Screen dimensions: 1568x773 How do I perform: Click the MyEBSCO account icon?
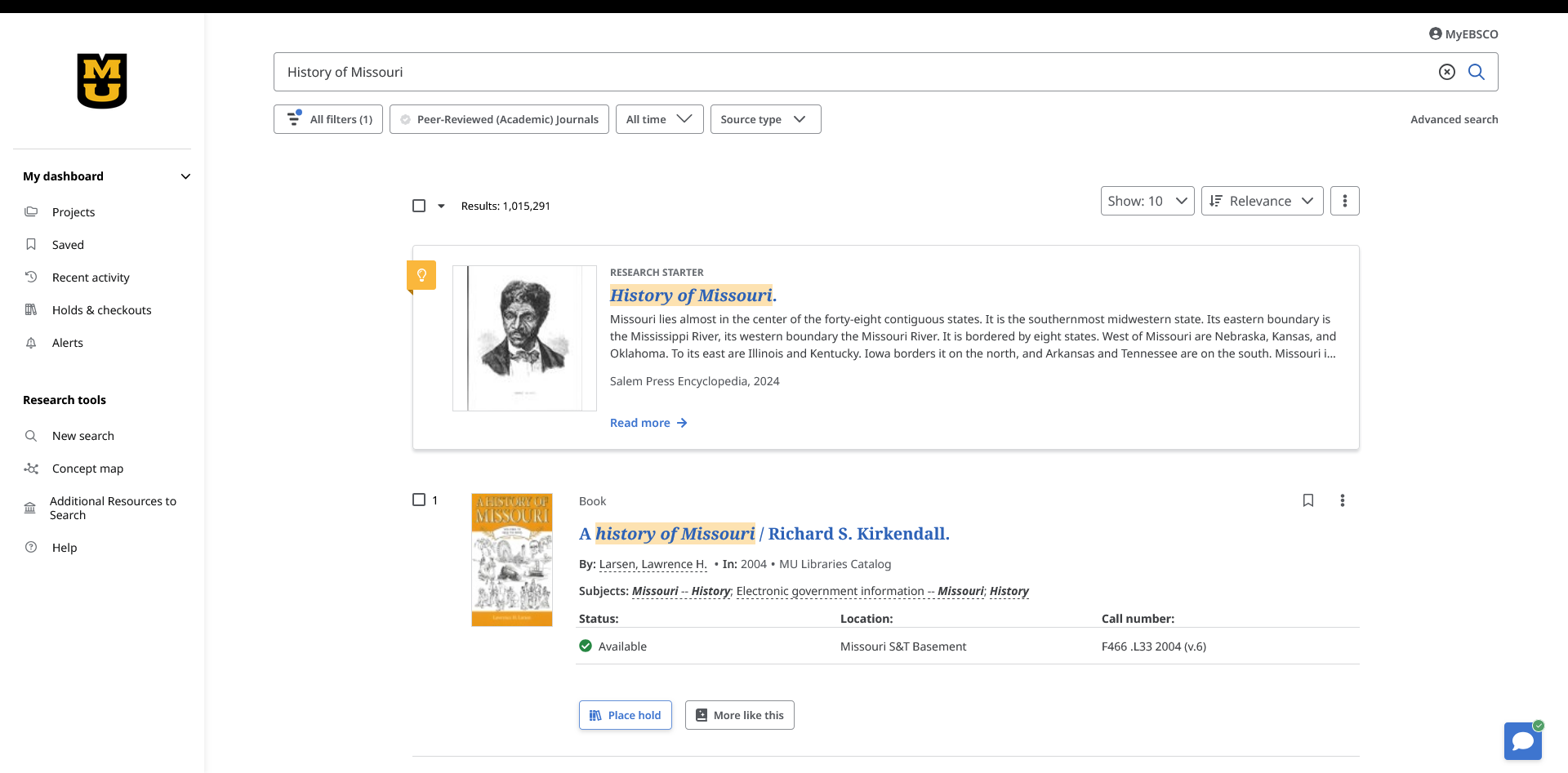(x=1435, y=33)
